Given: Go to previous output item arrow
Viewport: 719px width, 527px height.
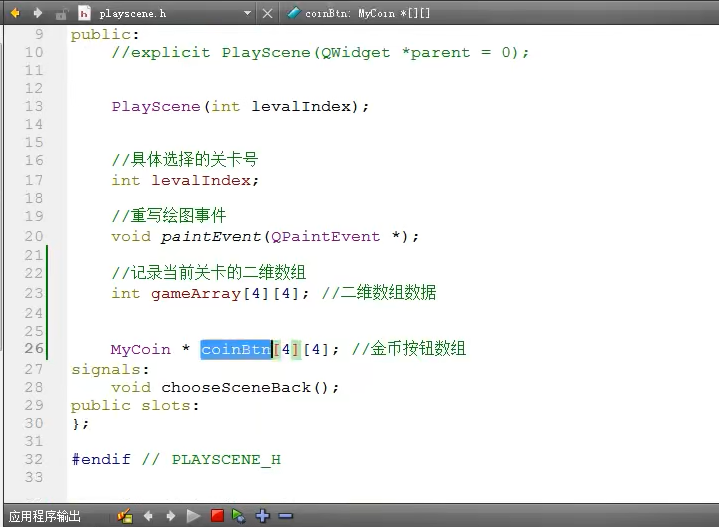Looking at the screenshot, I should pyautogui.click(x=148, y=516).
